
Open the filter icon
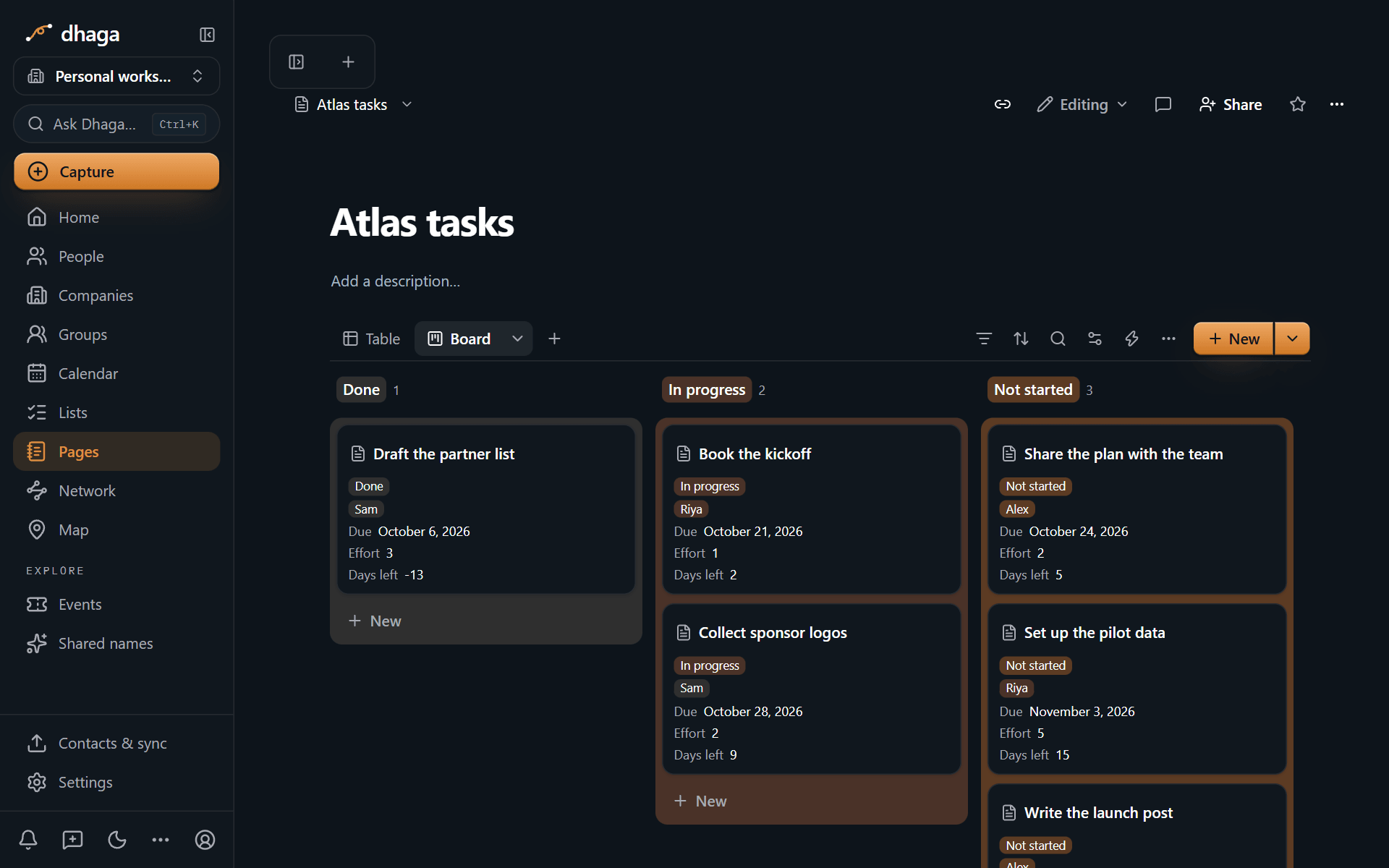coord(984,339)
